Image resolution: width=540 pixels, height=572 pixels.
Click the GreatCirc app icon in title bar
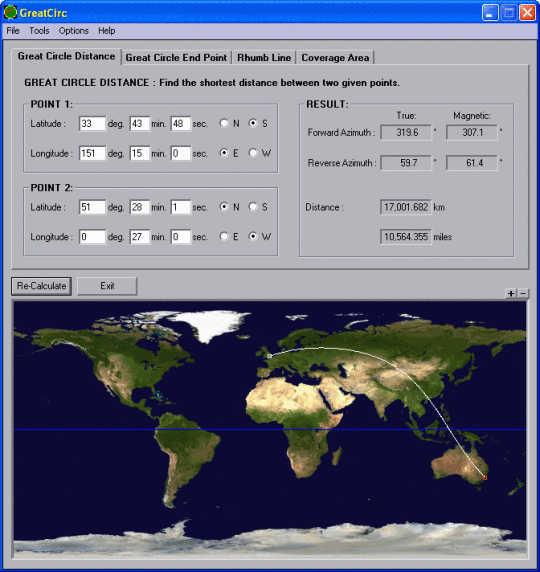point(10,12)
